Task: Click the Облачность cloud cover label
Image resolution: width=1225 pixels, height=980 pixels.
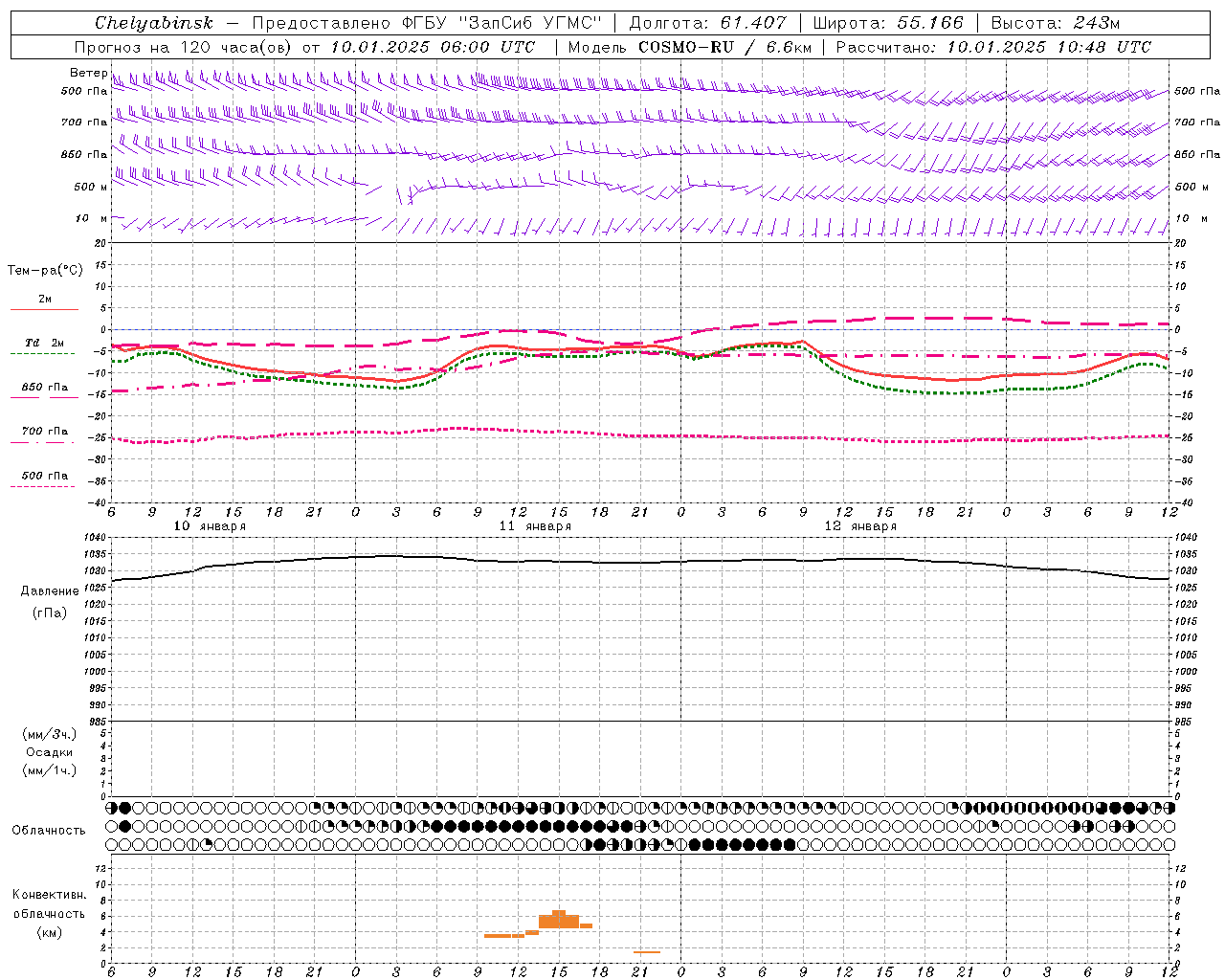Action: pyautogui.click(x=49, y=830)
